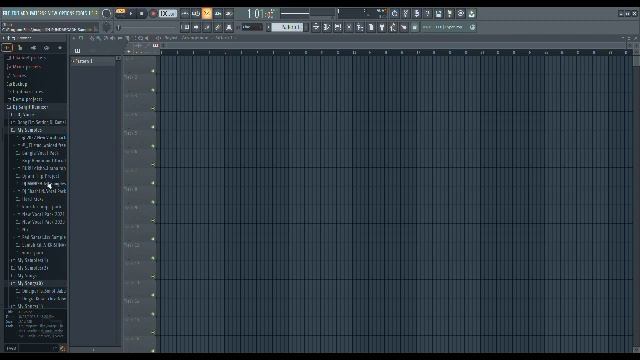640x360 pixels.
Task: Open the global snap selector
Action: (x=252, y=27)
